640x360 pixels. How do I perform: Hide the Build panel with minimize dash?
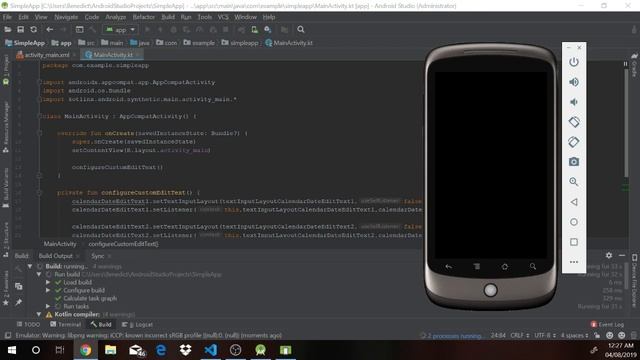click(622, 256)
